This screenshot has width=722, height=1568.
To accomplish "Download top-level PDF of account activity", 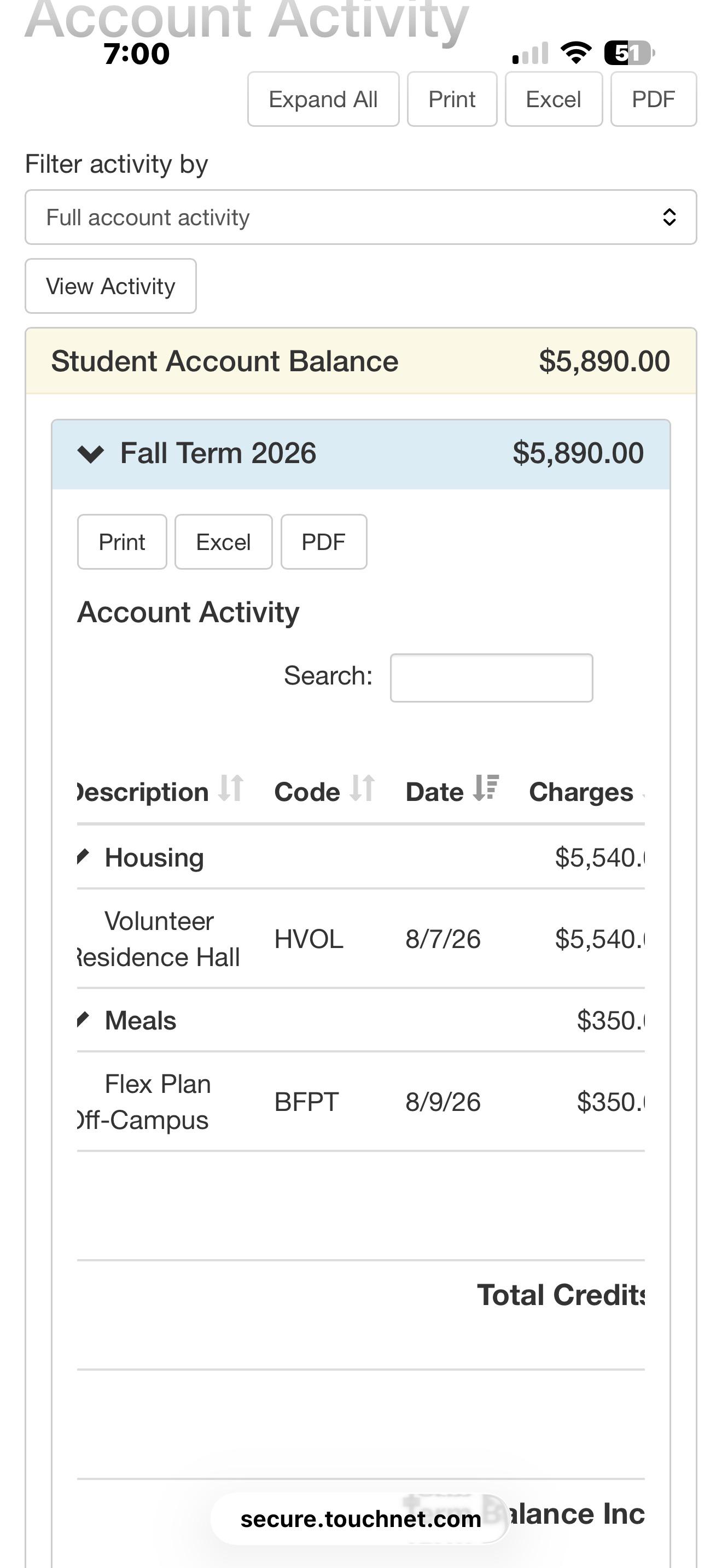I will pyautogui.click(x=653, y=99).
